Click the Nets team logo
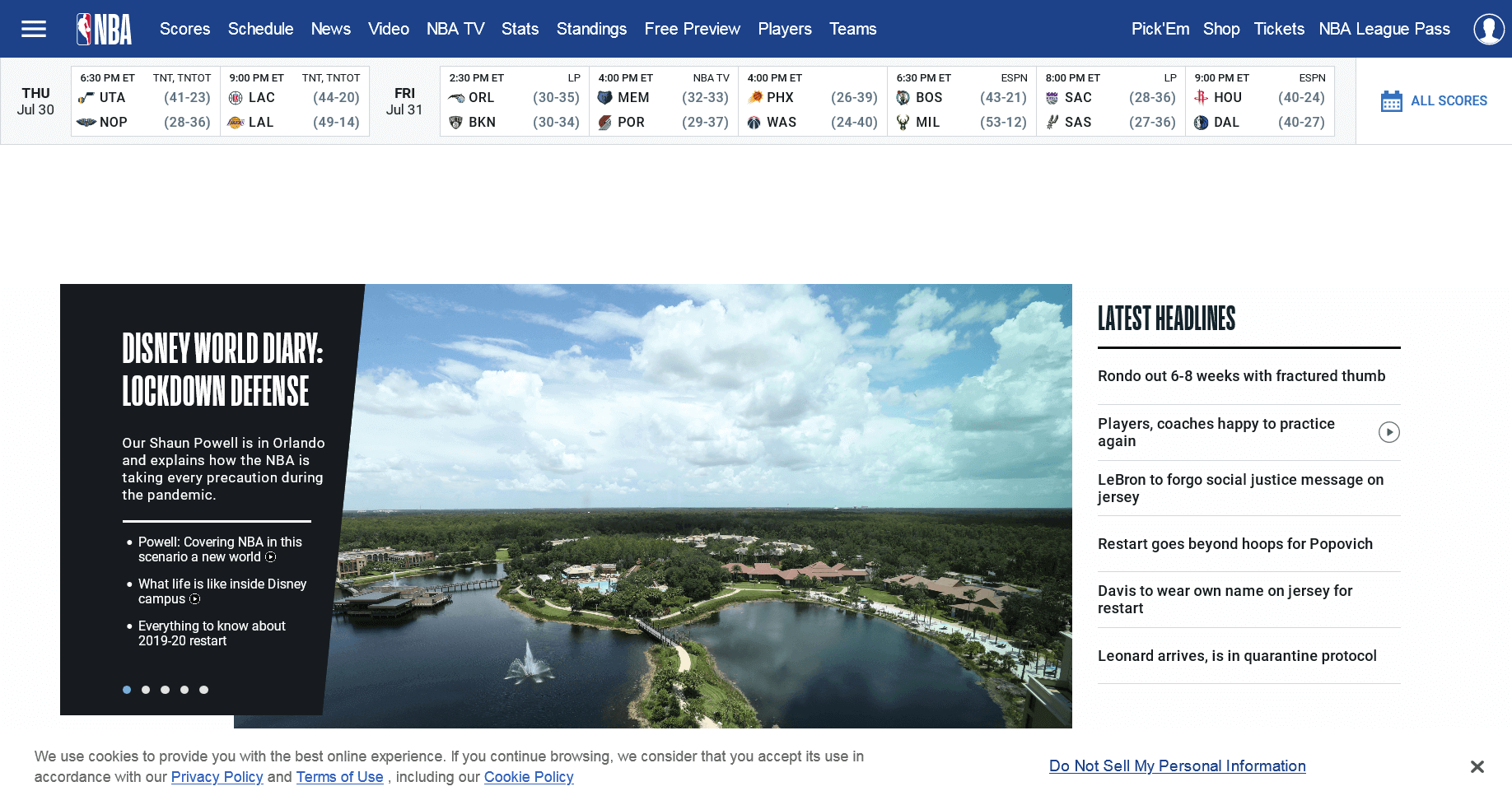The image size is (1512, 805). [455, 122]
